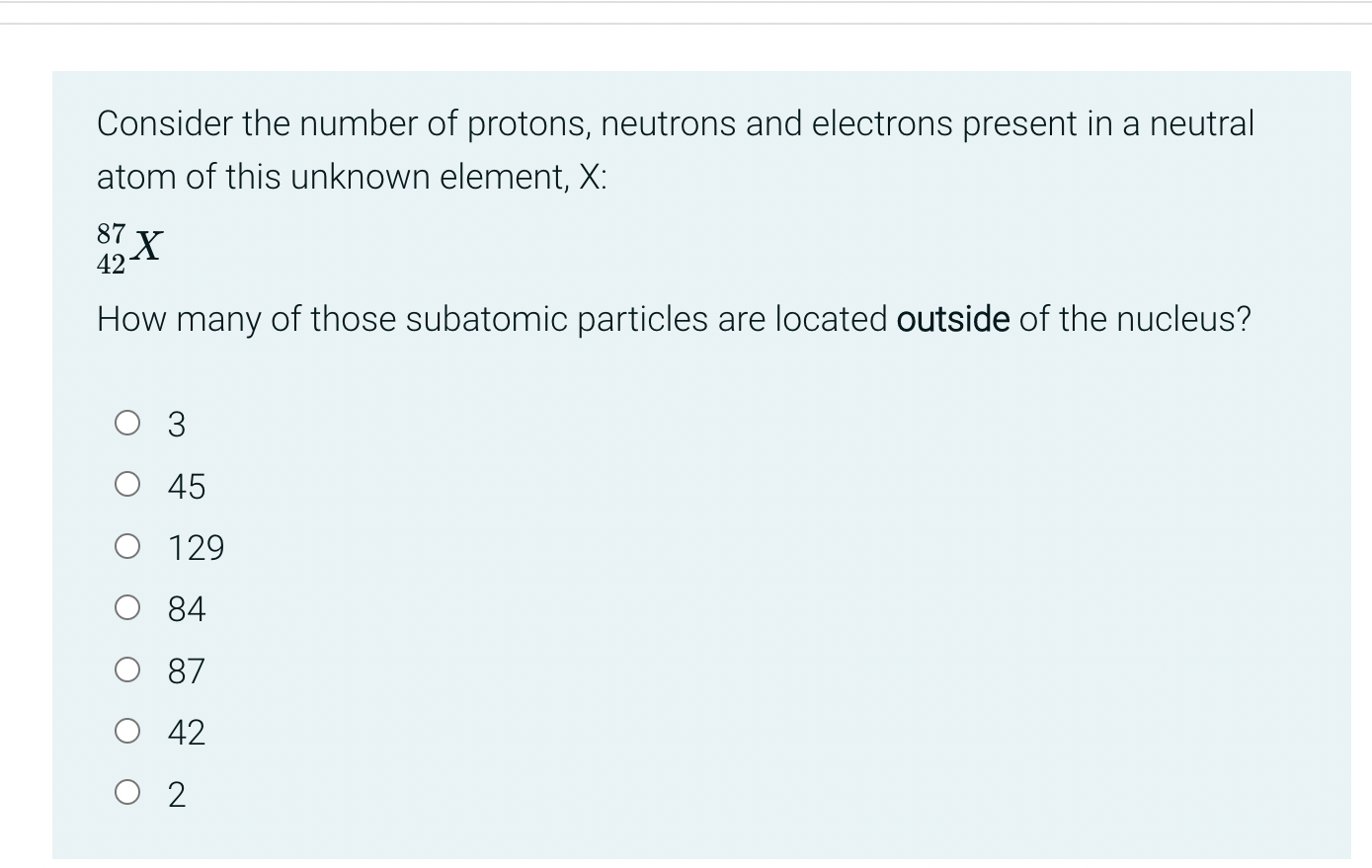
Task: Click the answer label reading 87
Action: click(186, 671)
